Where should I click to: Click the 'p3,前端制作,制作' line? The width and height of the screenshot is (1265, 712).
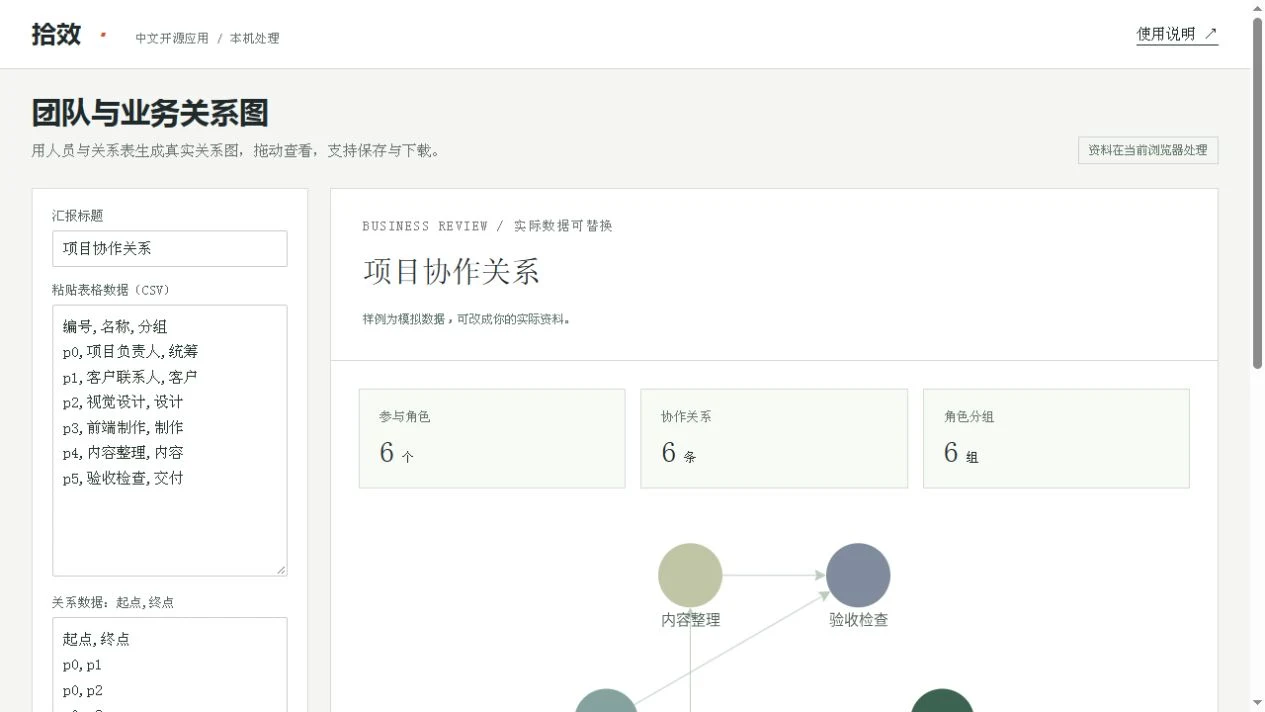pos(122,427)
